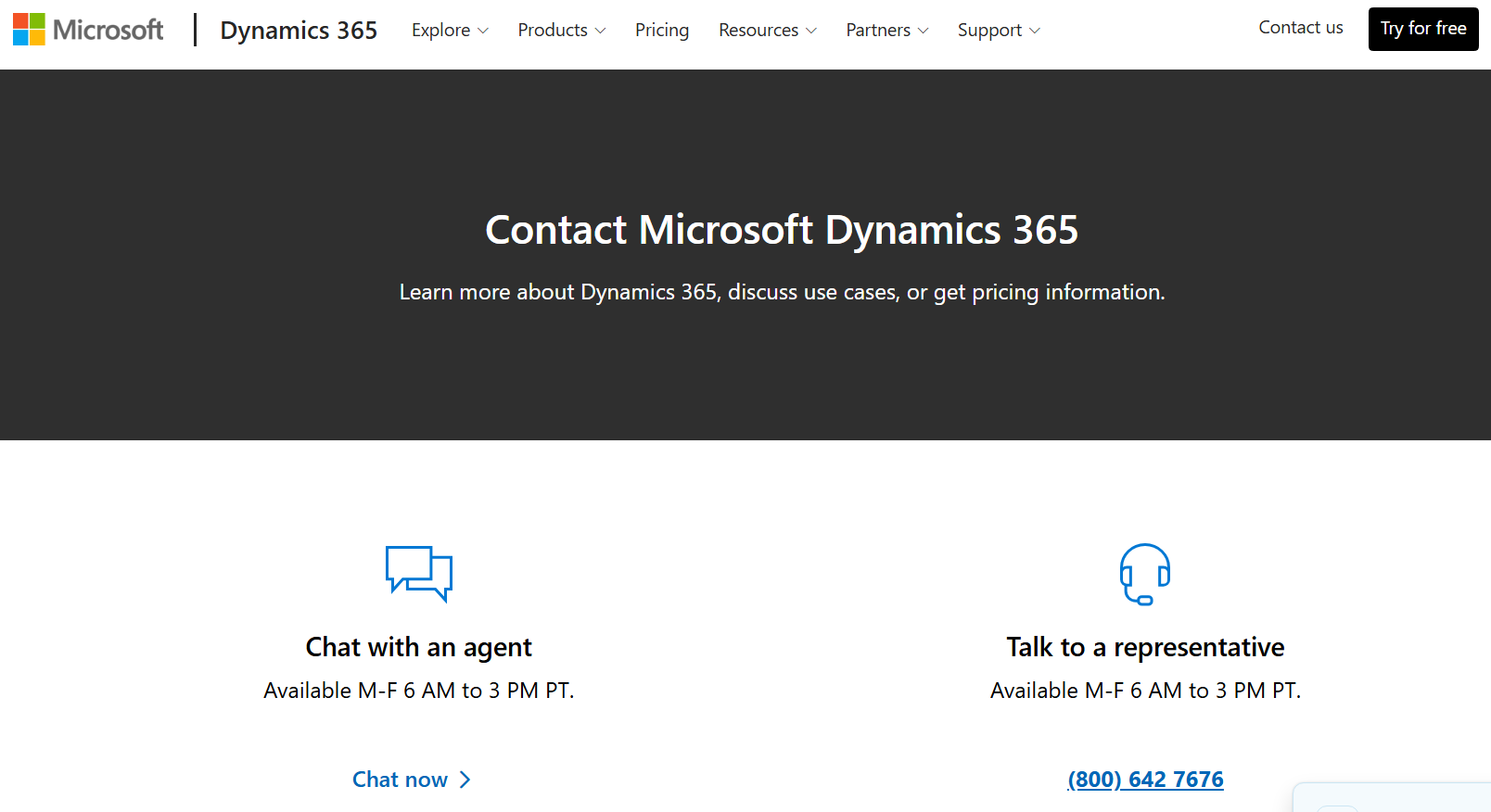The width and height of the screenshot is (1491, 812).
Task: Click chat availability text under Chat with an agent
Action: pyautogui.click(x=419, y=691)
